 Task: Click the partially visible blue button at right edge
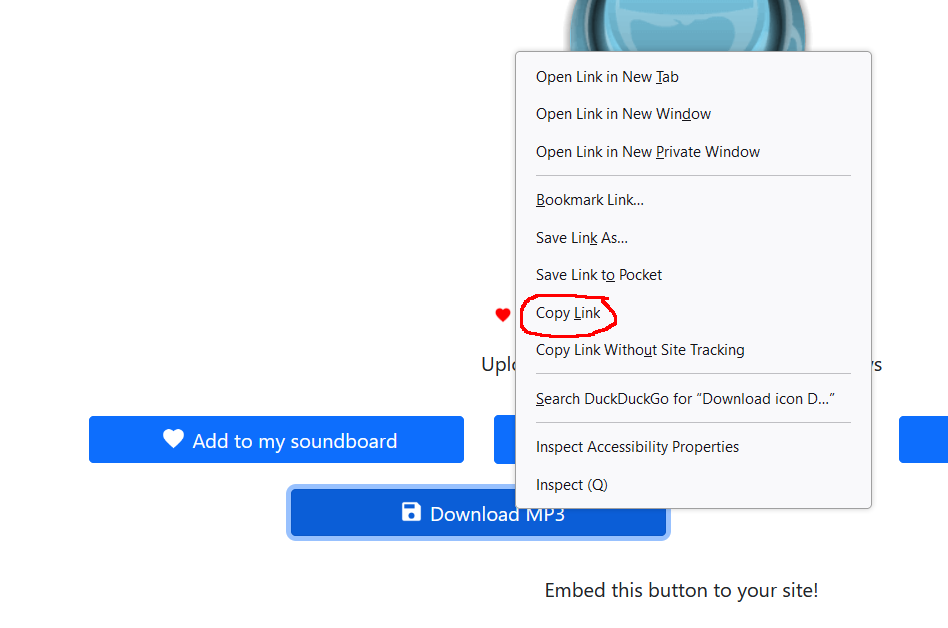pos(923,440)
